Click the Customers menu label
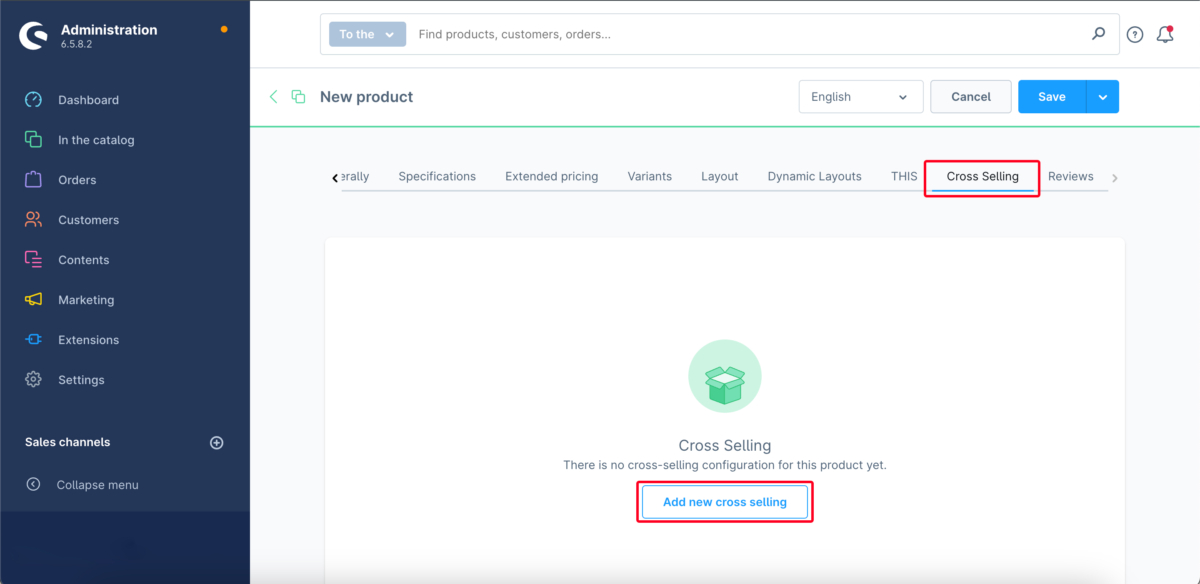The height and width of the screenshot is (584, 1200). click(x=88, y=220)
